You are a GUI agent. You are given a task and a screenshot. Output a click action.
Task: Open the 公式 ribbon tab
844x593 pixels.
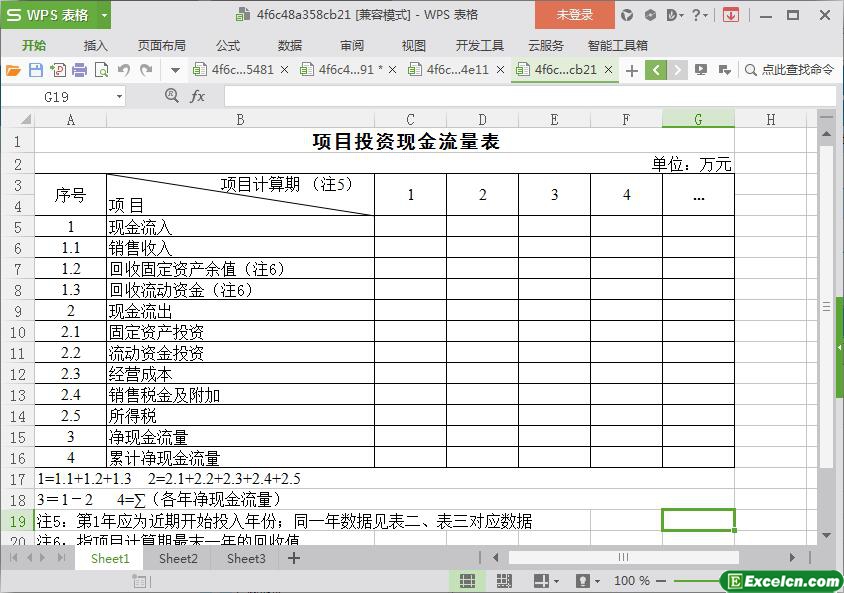click(x=228, y=46)
